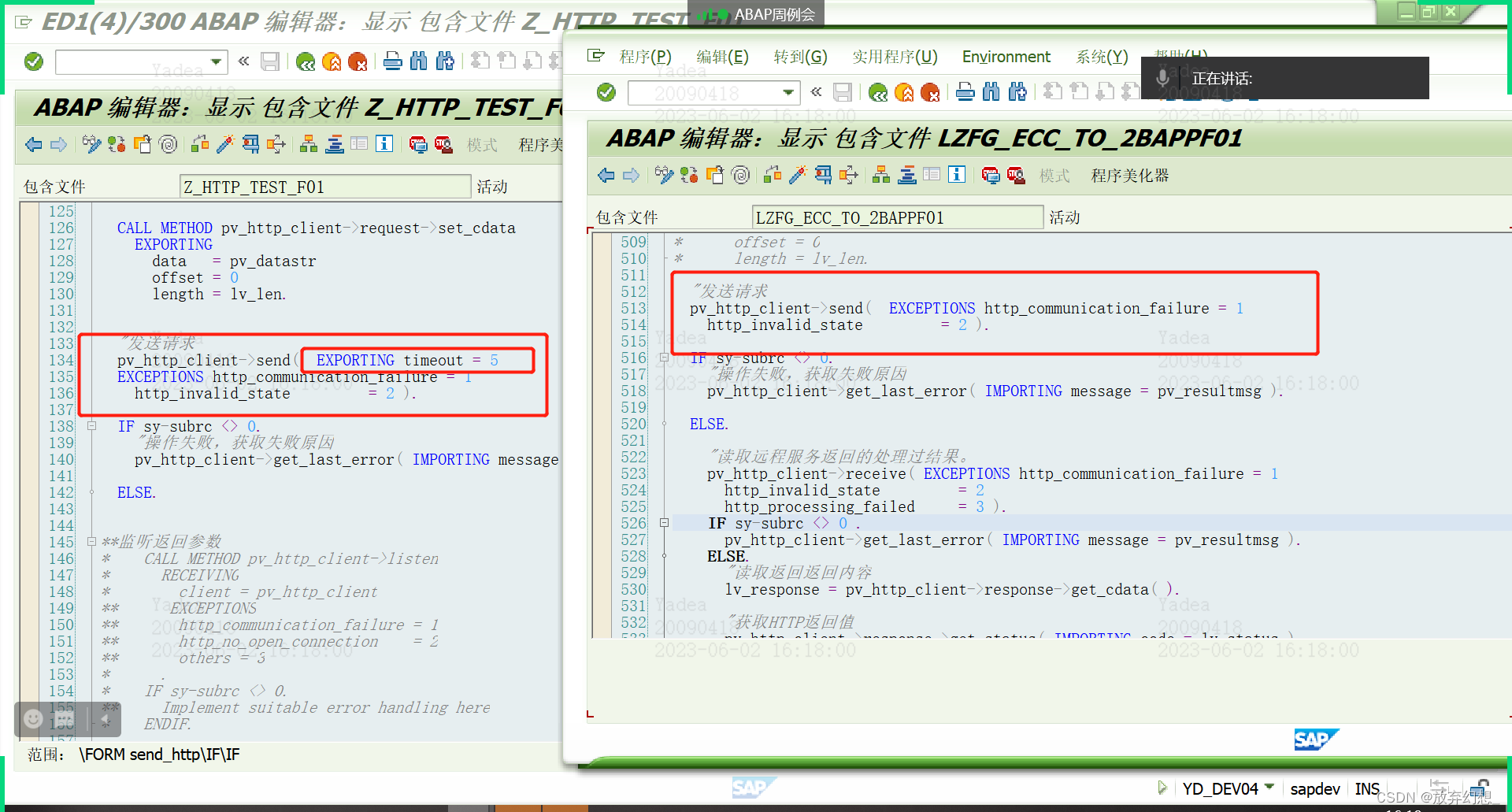Click syntax Check icon in Z_HTTP_TEST editor
Viewport: 1512px width, 812px height.
(x=200, y=144)
